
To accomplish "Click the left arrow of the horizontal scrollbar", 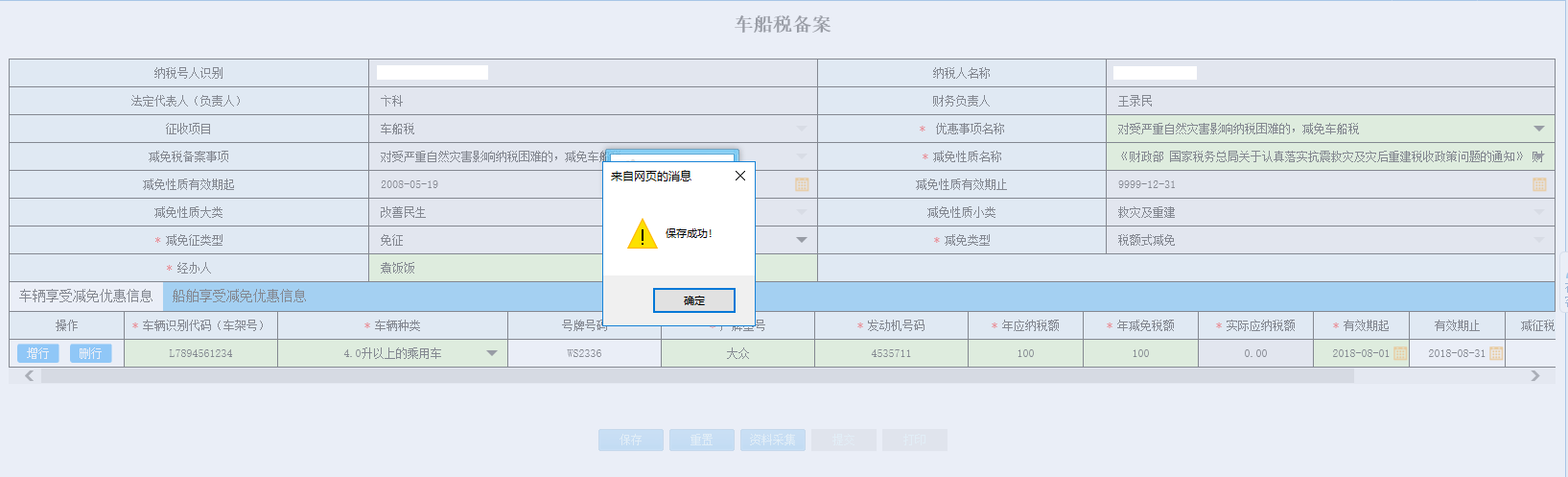I will pos(29,375).
